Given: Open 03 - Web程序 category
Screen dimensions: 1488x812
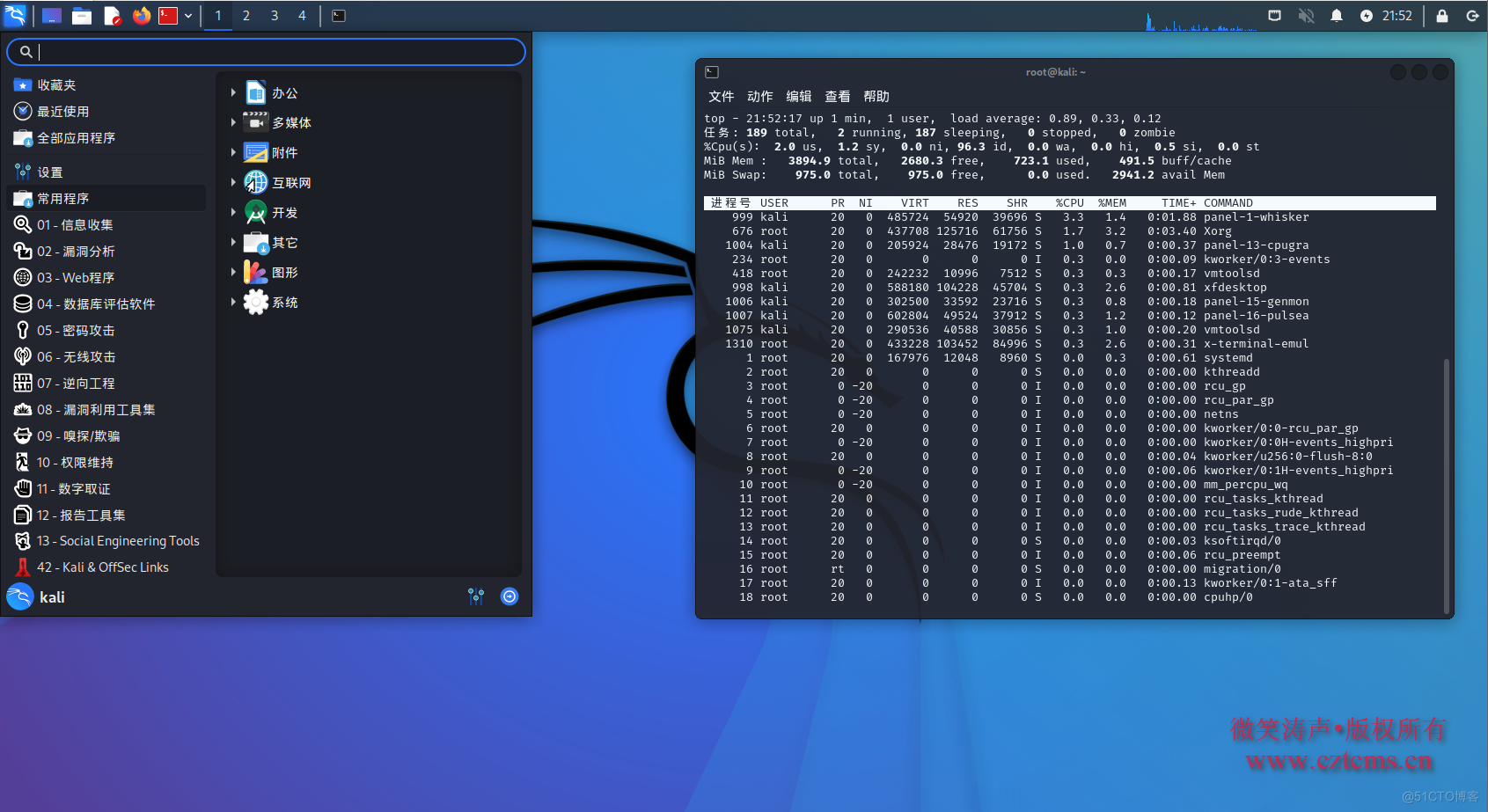Looking at the screenshot, I should click(x=106, y=278).
